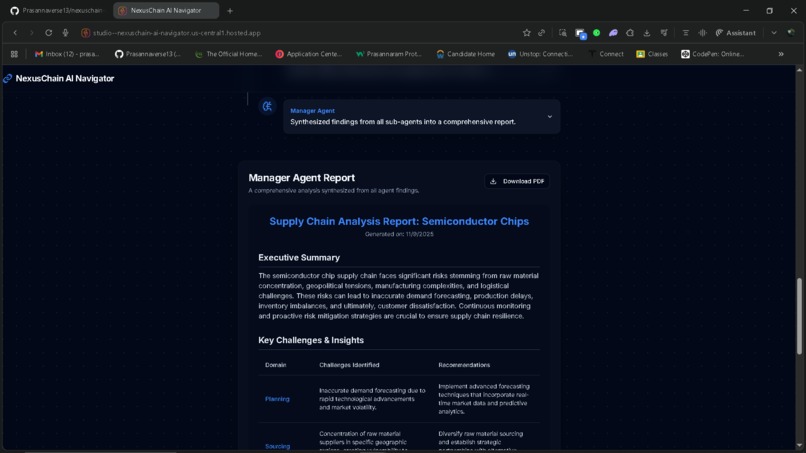This screenshot has width=806, height=453.
Task: Open the Prasannaram Prot bookmark
Action: click(389, 54)
